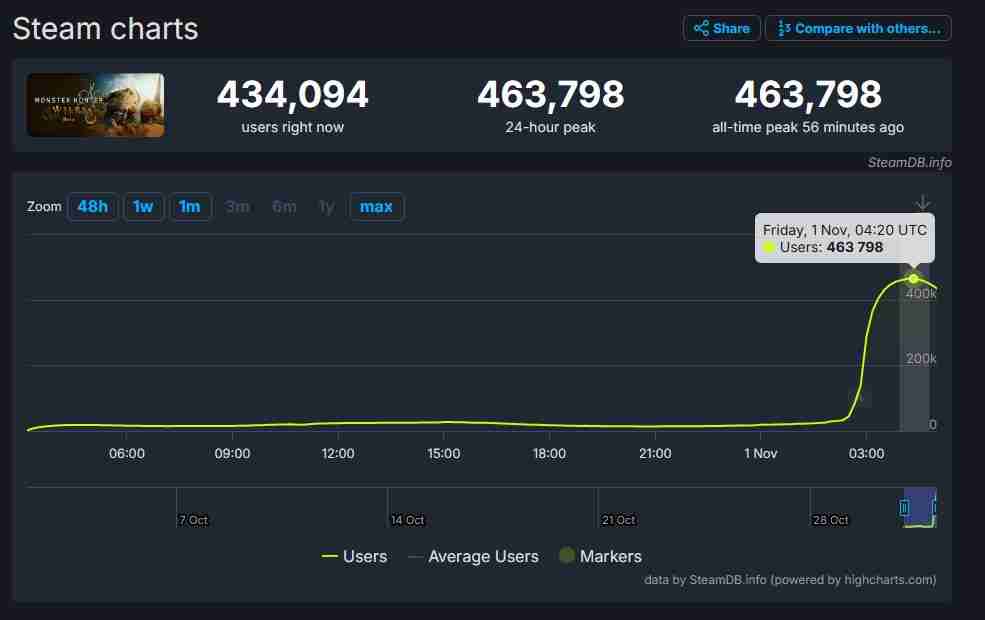Click 28 Oct on the navigator timeline
This screenshot has width=985, height=620.
coord(830,520)
